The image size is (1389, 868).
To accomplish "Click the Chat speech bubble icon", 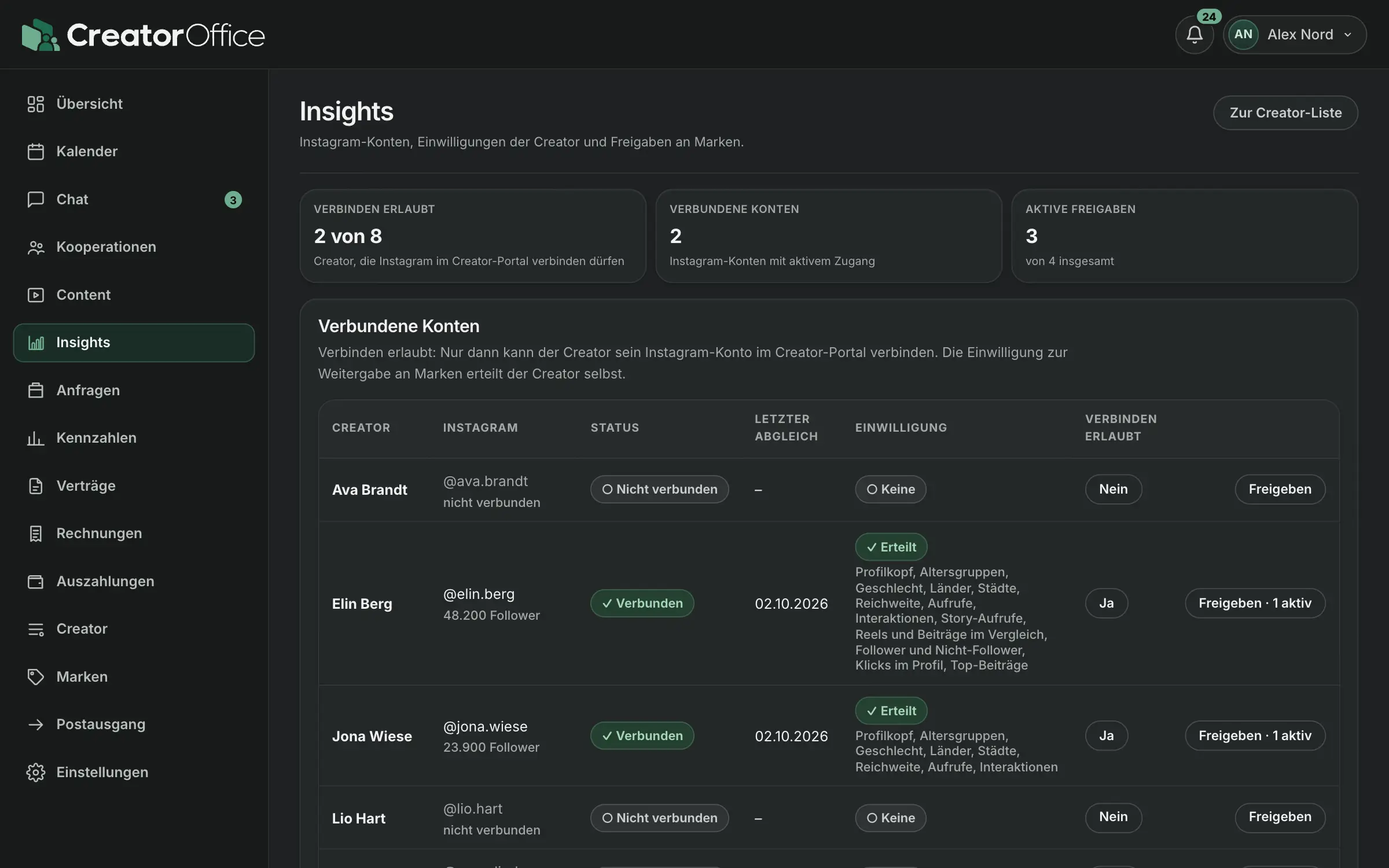I will [36, 200].
